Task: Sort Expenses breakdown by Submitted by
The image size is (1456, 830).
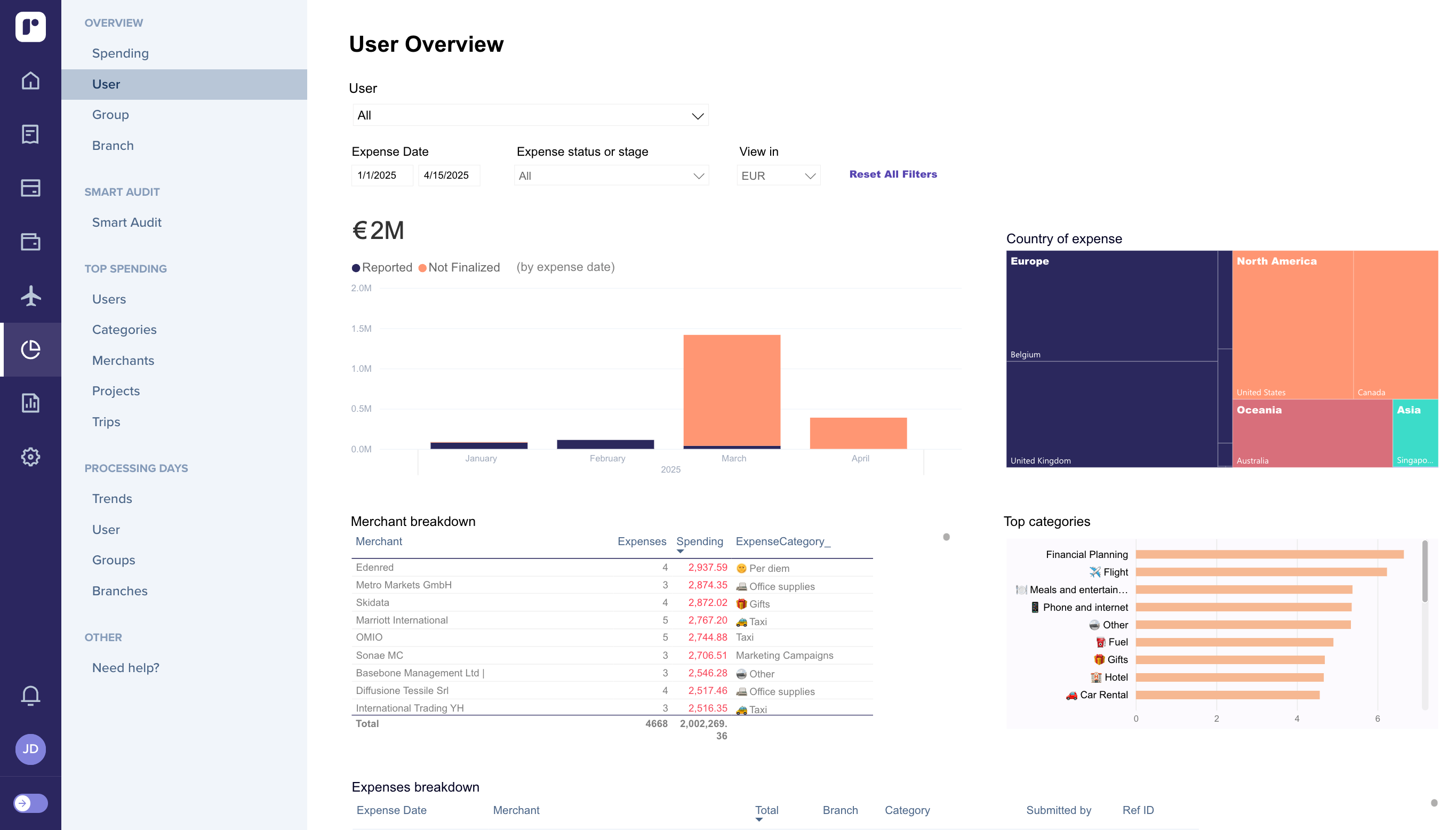Action: pos(1058,810)
